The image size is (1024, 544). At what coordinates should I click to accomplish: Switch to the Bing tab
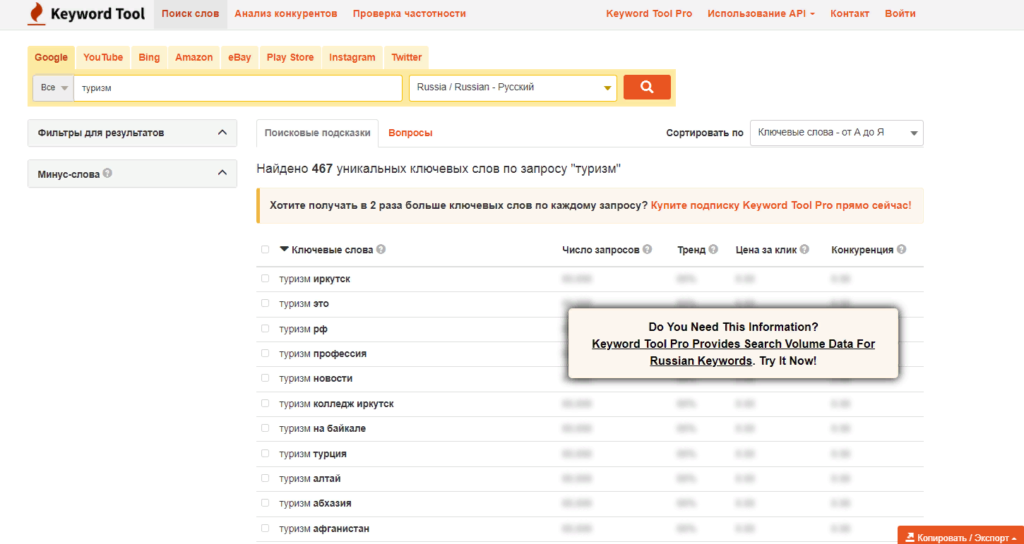(149, 57)
